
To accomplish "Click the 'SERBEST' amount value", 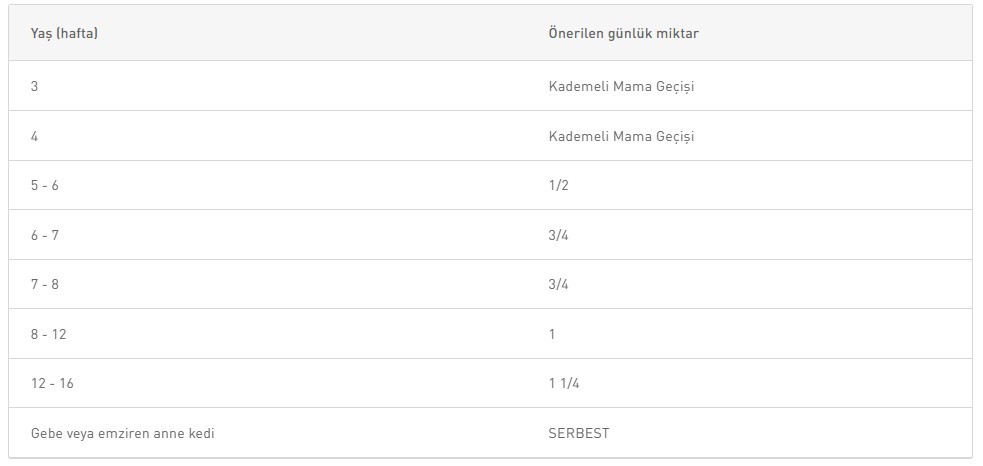I will point(579,433).
